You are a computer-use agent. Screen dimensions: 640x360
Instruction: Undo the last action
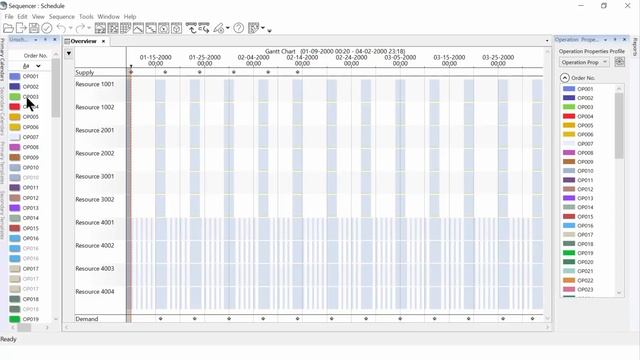(x=61, y=28)
